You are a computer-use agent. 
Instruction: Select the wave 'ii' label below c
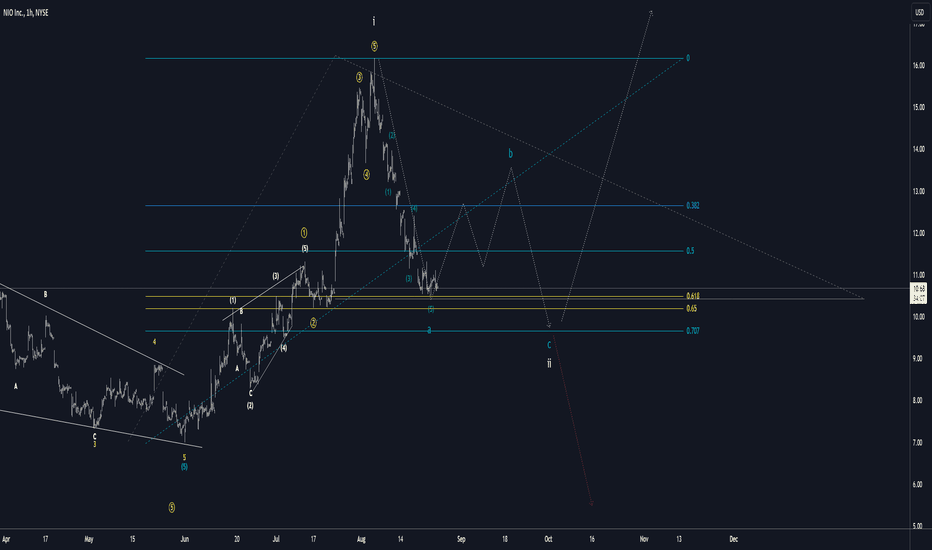pos(549,363)
